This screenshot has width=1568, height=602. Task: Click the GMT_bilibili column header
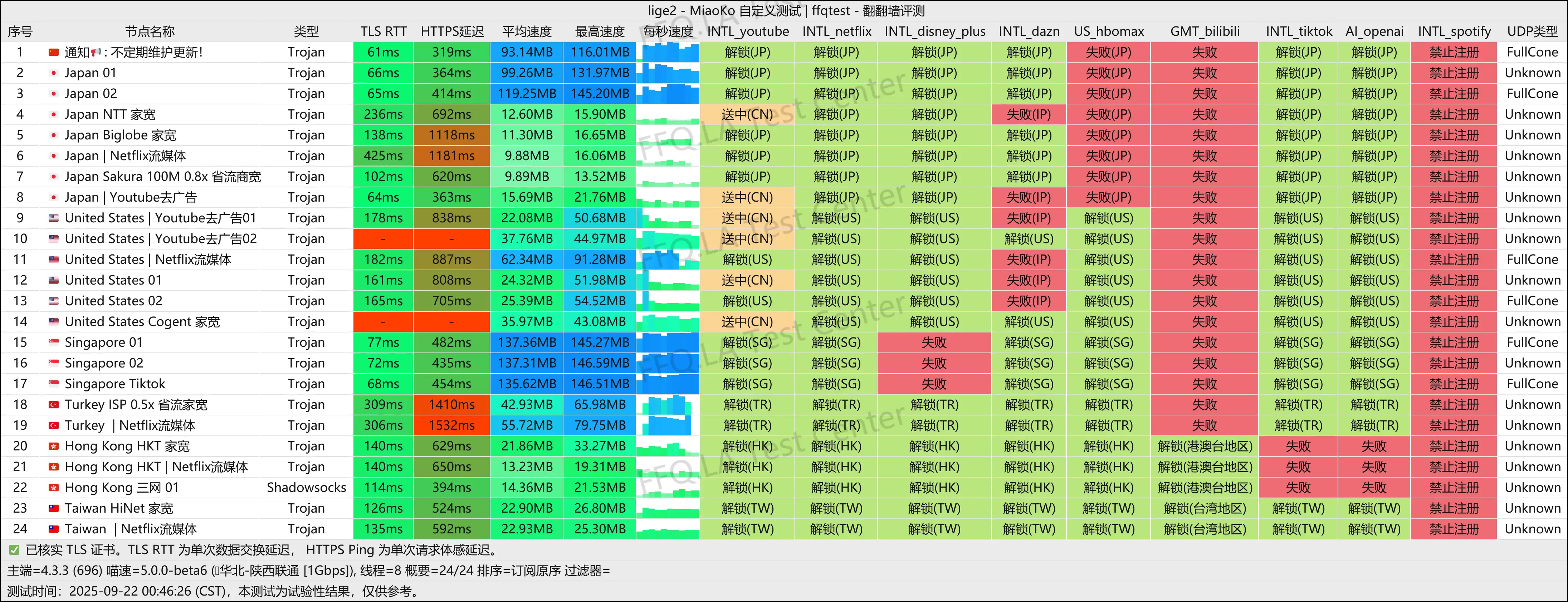(1205, 31)
